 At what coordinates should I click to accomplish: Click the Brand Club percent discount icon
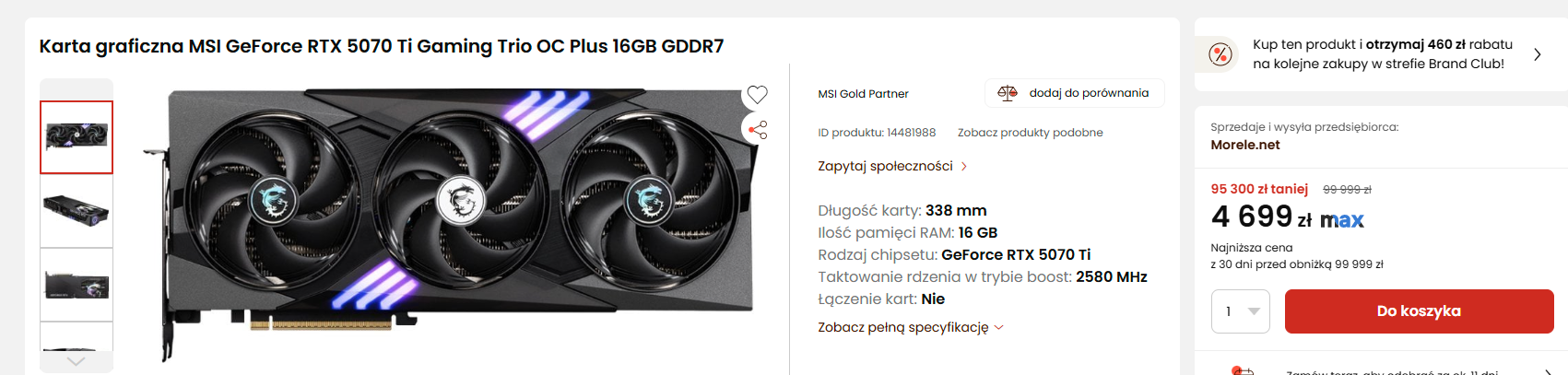click(x=1220, y=55)
